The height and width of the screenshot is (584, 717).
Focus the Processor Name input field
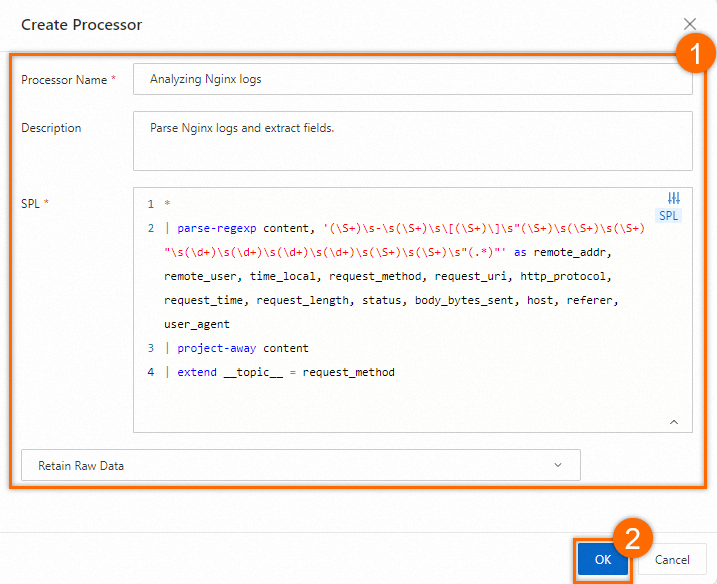click(x=413, y=79)
